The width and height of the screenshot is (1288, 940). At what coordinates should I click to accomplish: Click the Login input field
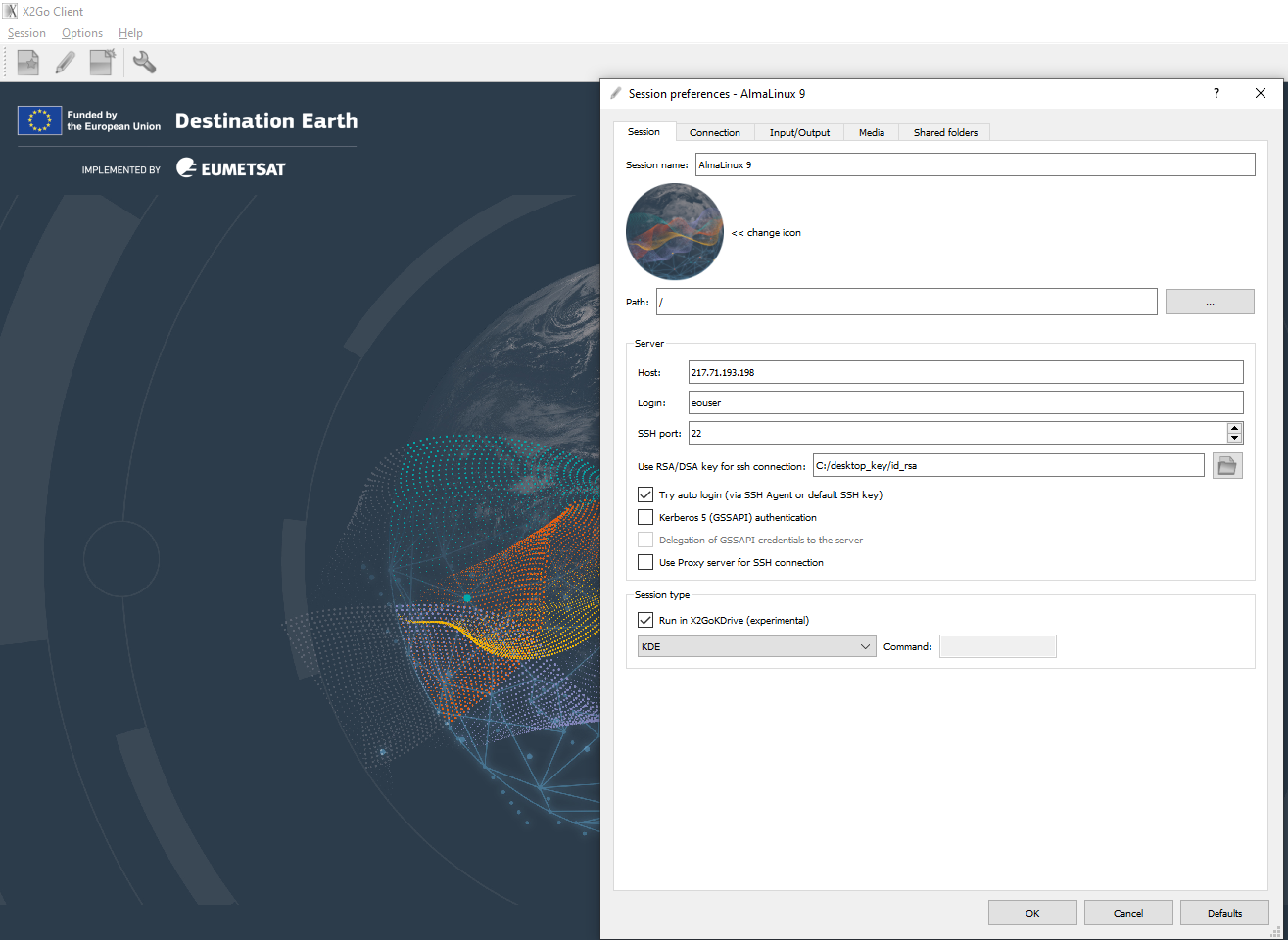pyautogui.click(x=966, y=402)
